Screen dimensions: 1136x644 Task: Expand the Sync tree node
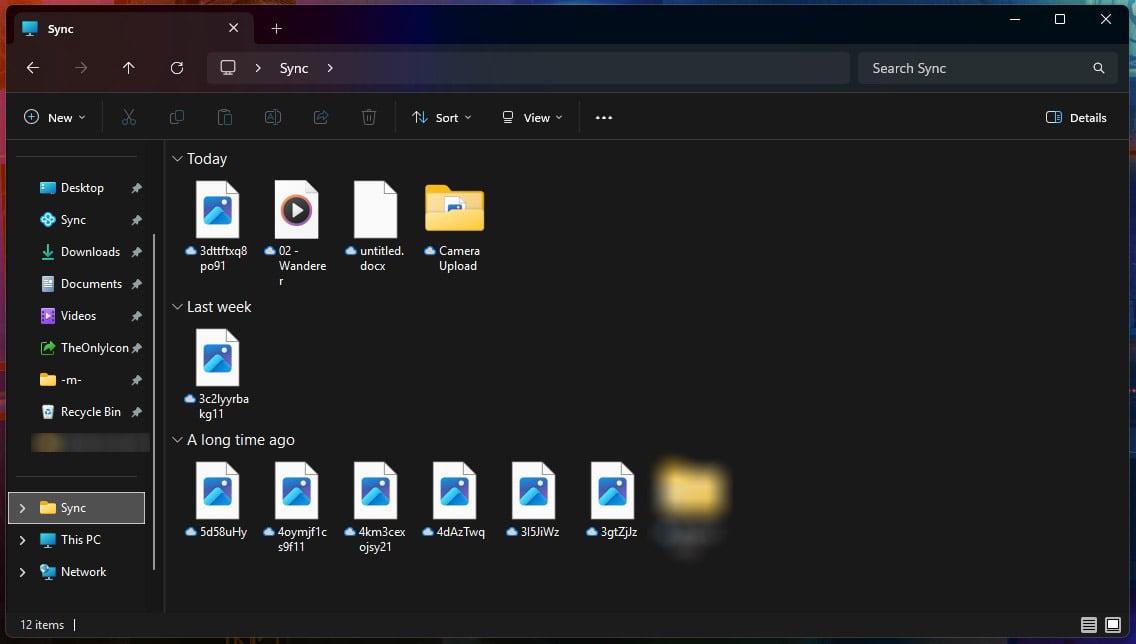coord(22,508)
